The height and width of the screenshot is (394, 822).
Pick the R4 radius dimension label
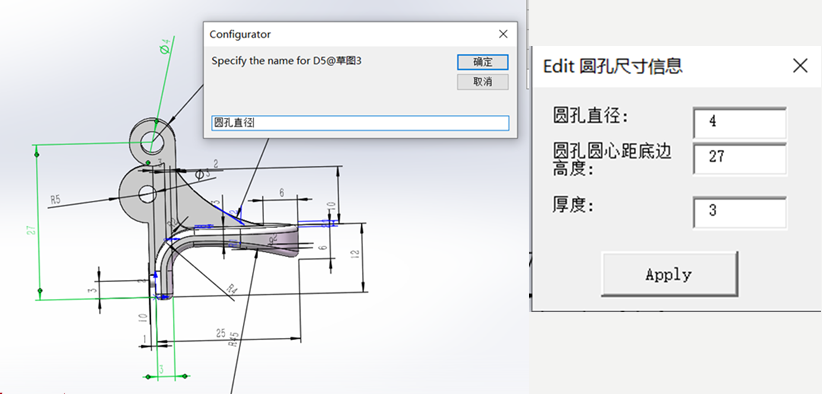[x=232, y=288]
